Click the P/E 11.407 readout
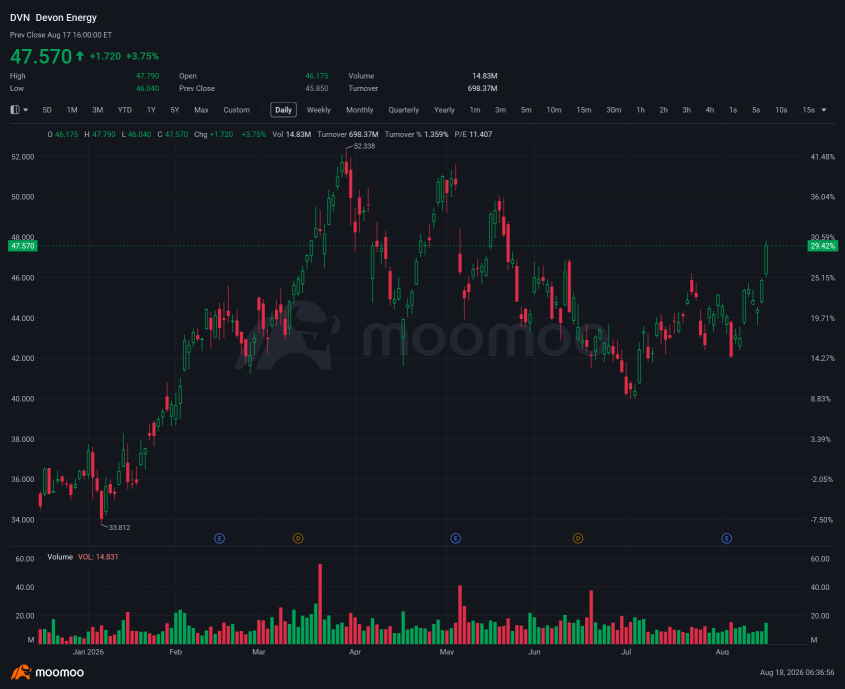The image size is (845, 689). coord(473,134)
